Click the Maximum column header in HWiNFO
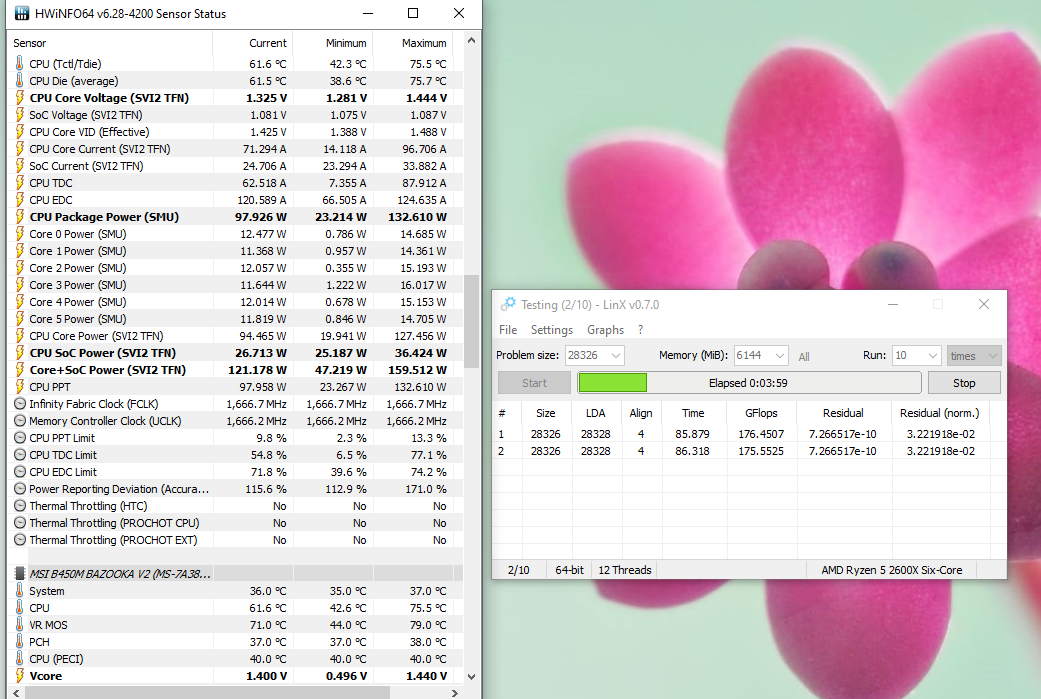 (413, 43)
